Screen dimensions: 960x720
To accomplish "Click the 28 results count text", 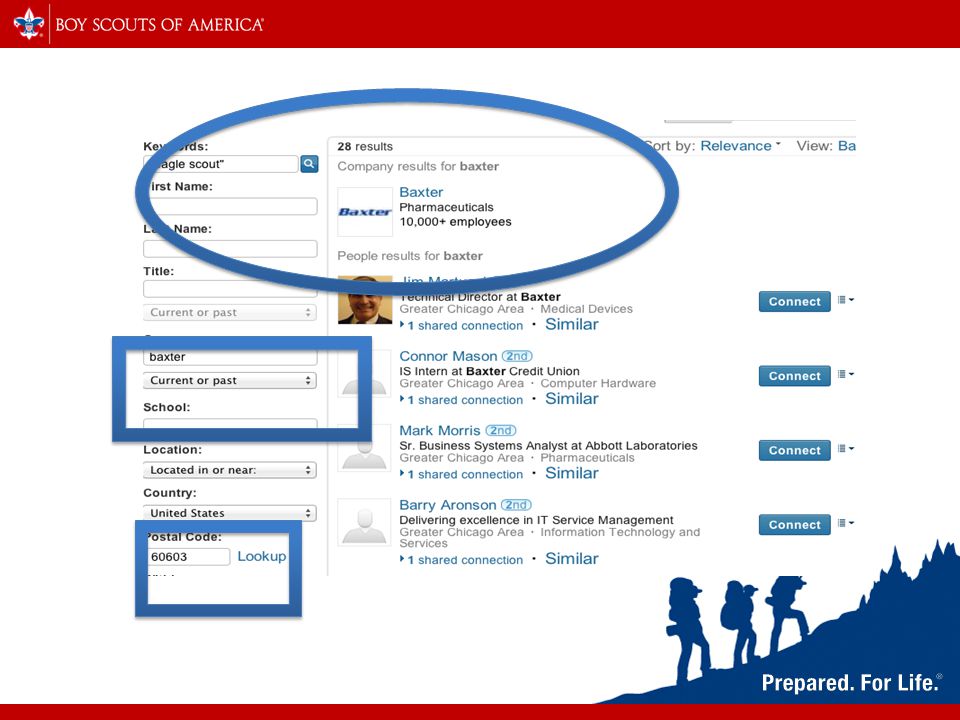I will (x=365, y=146).
